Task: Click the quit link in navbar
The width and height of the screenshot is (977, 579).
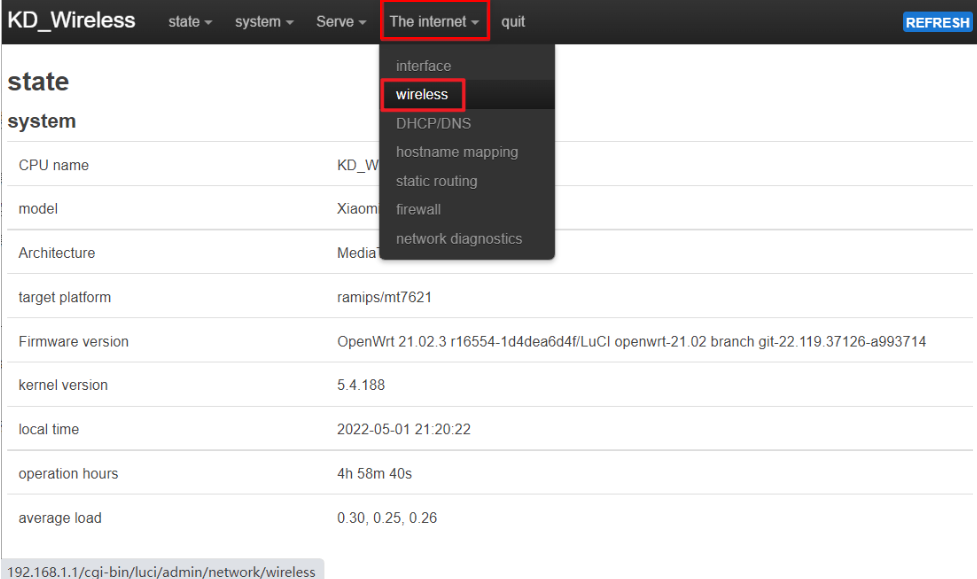Action: point(513,22)
